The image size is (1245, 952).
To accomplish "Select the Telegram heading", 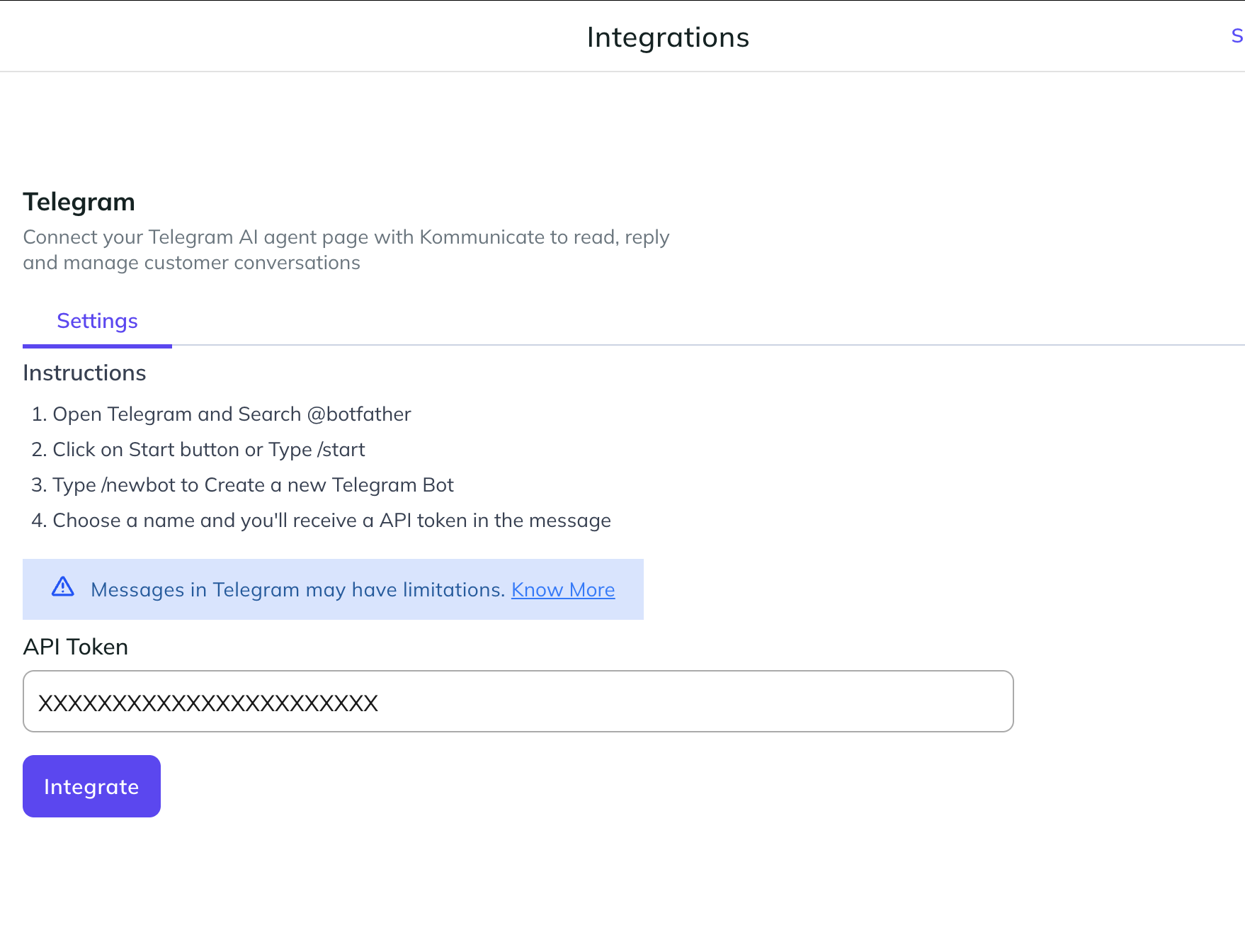I will click(x=79, y=202).
